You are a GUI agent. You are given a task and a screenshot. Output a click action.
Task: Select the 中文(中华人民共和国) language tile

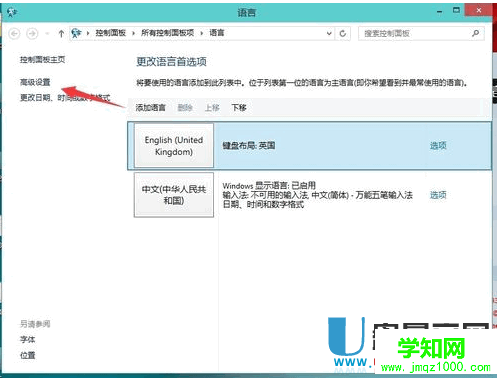[174, 195]
